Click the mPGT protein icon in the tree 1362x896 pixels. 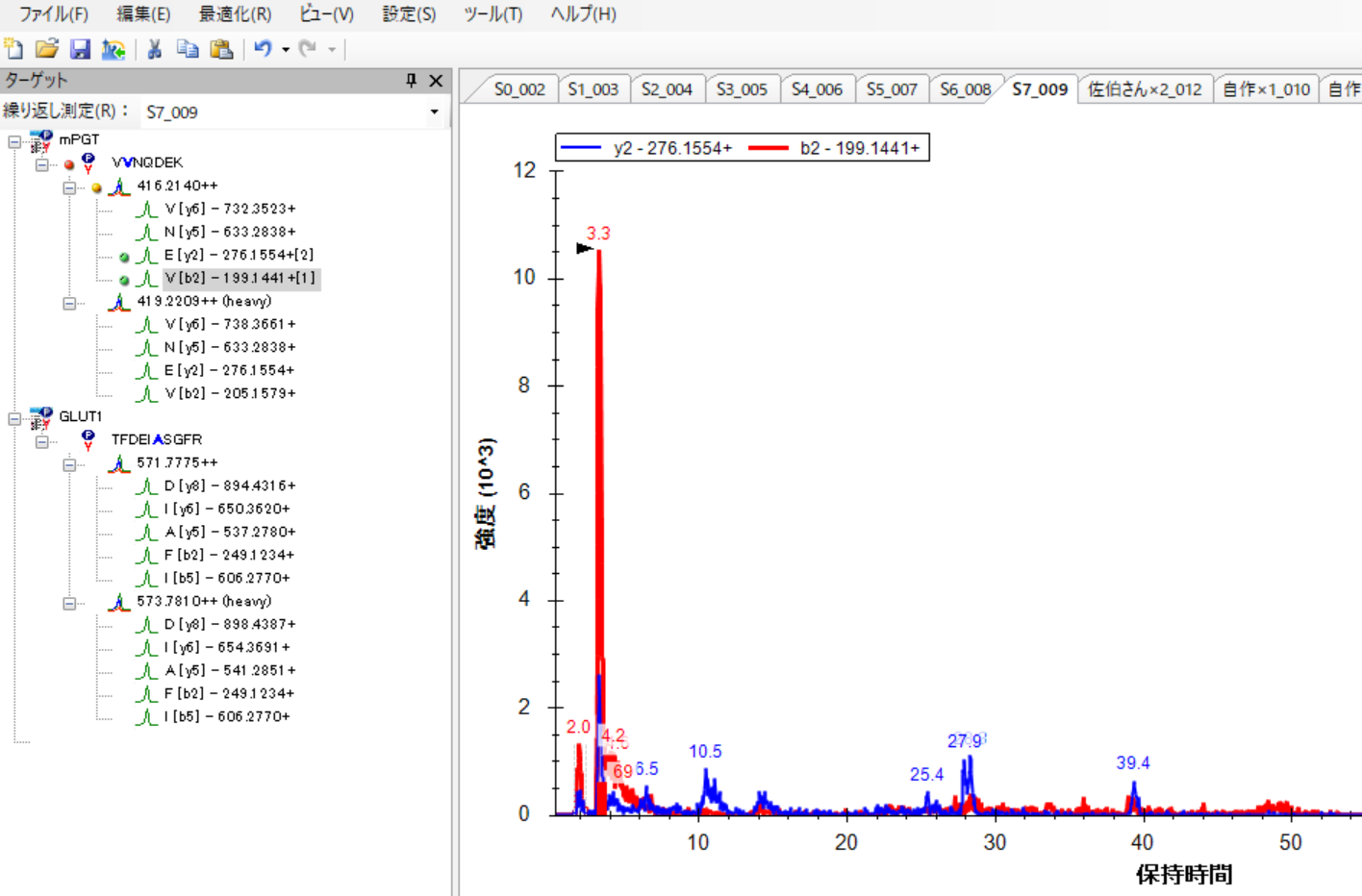click(x=40, y=141)
